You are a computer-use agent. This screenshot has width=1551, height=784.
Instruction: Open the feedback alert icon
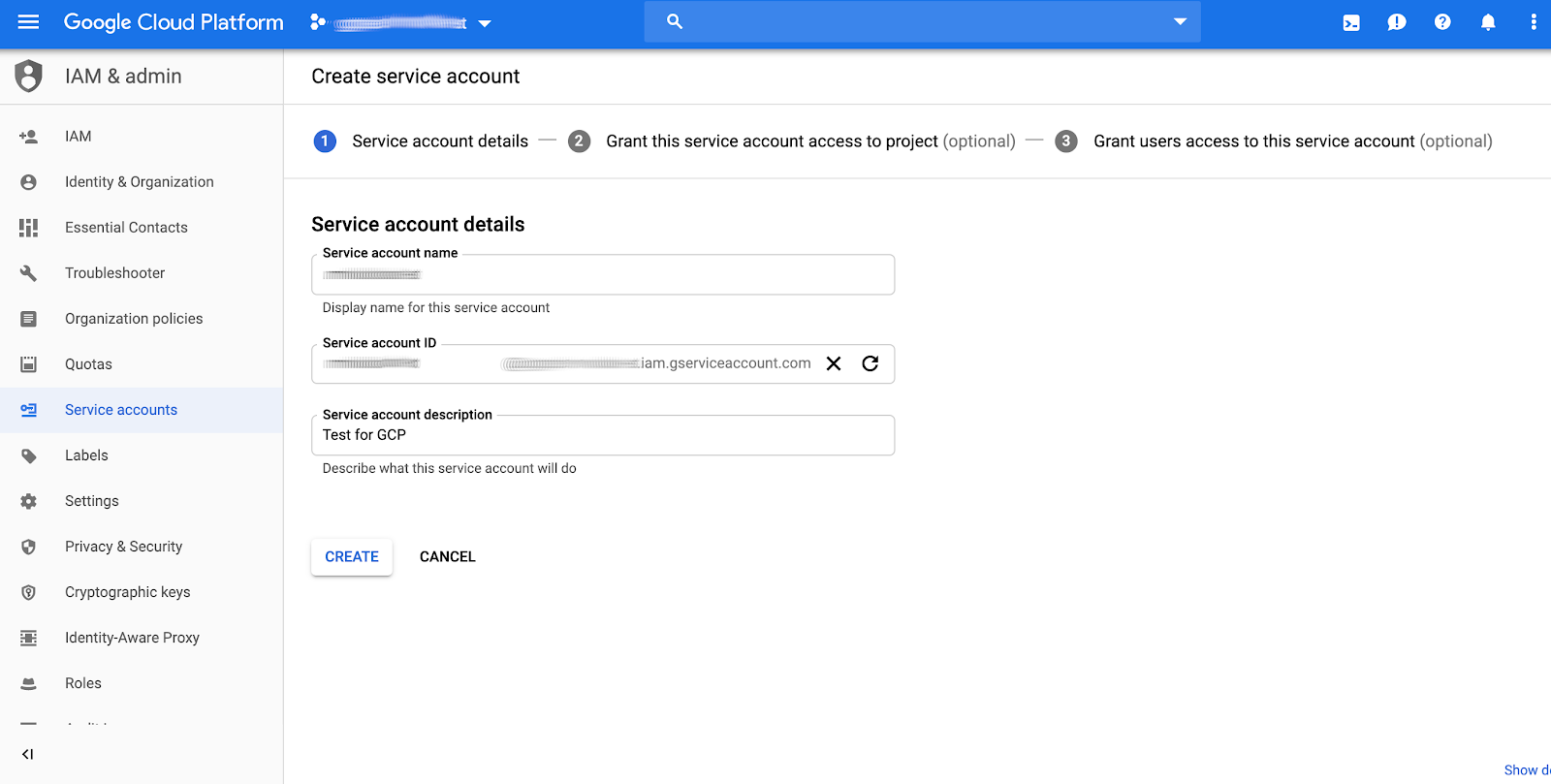point(1396,22)
